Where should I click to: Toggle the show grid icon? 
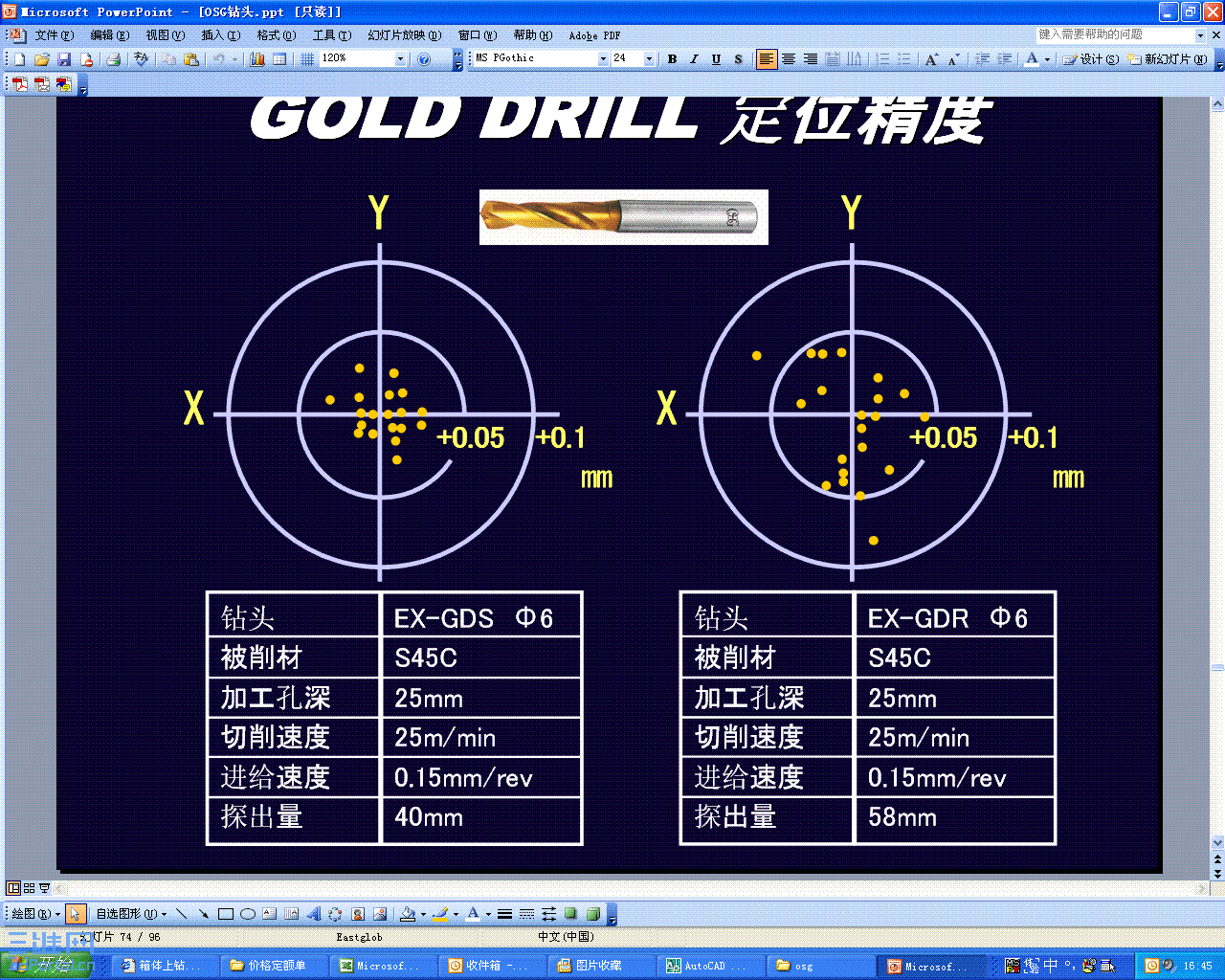tap(307, 59)
